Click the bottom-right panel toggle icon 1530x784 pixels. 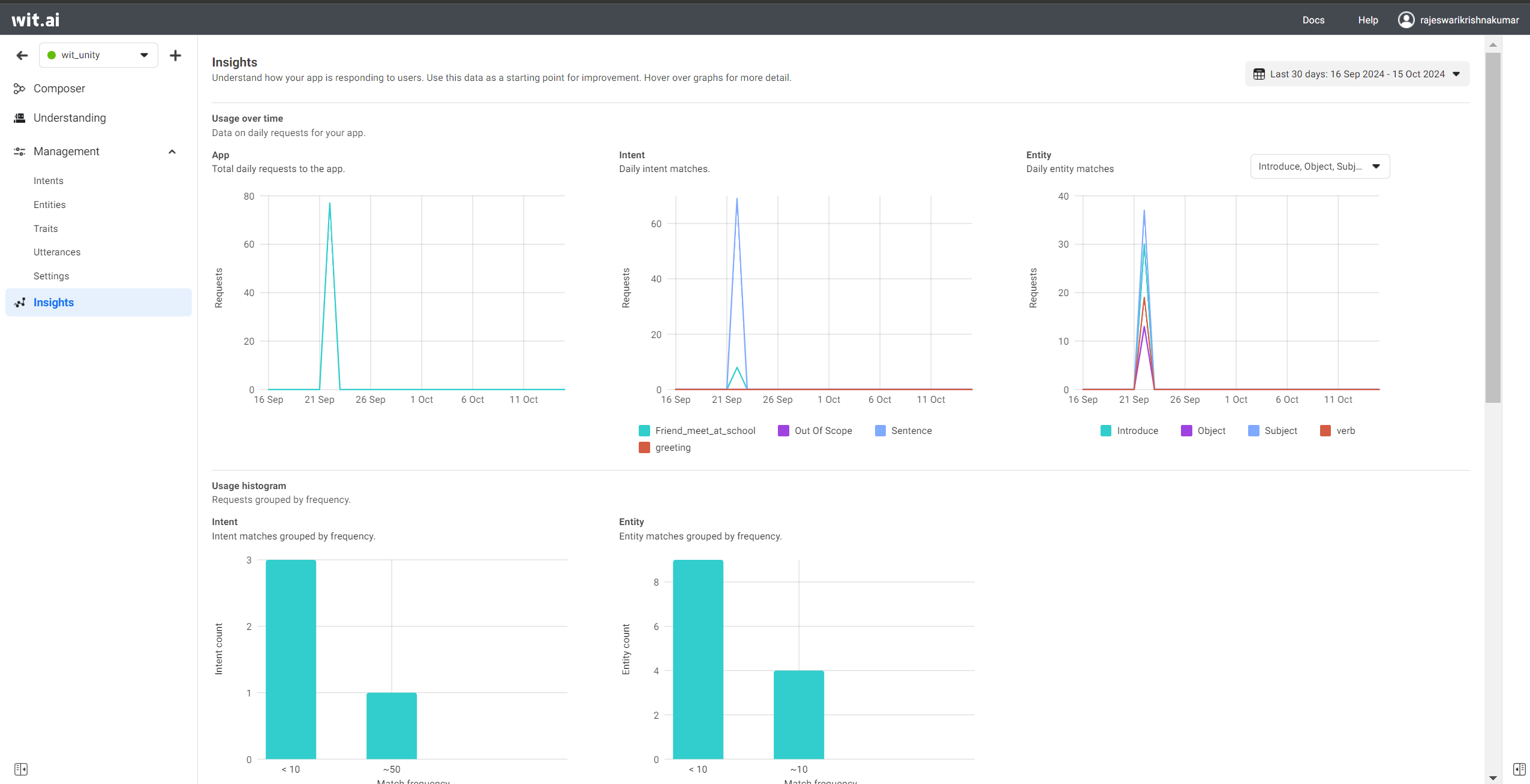(x=1519, y=768)
